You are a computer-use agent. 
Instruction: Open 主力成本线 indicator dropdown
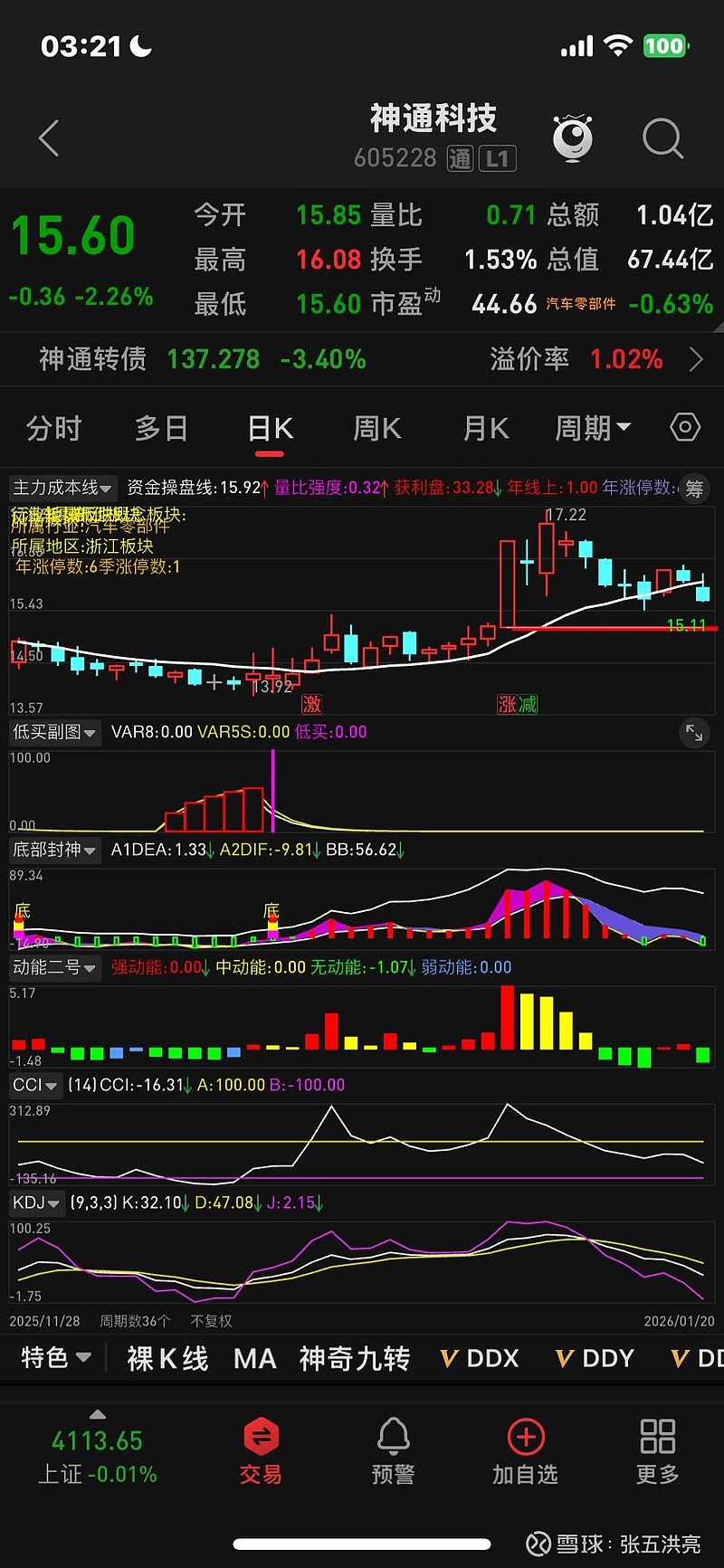click(62, 488)
